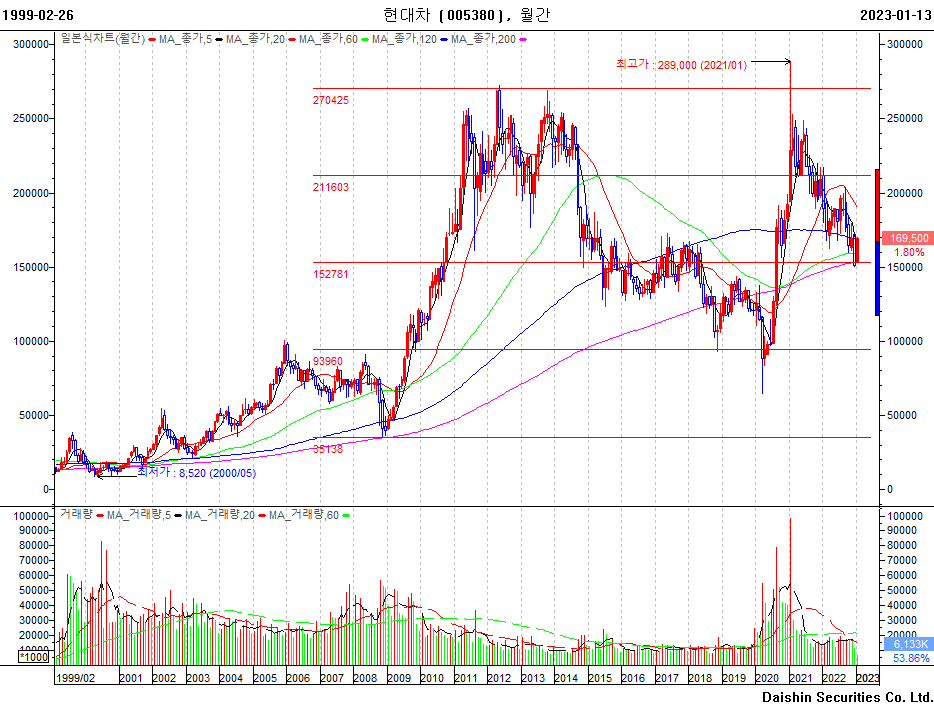
Task: Click the 2001 year label
Action: [x=130, y=678]
